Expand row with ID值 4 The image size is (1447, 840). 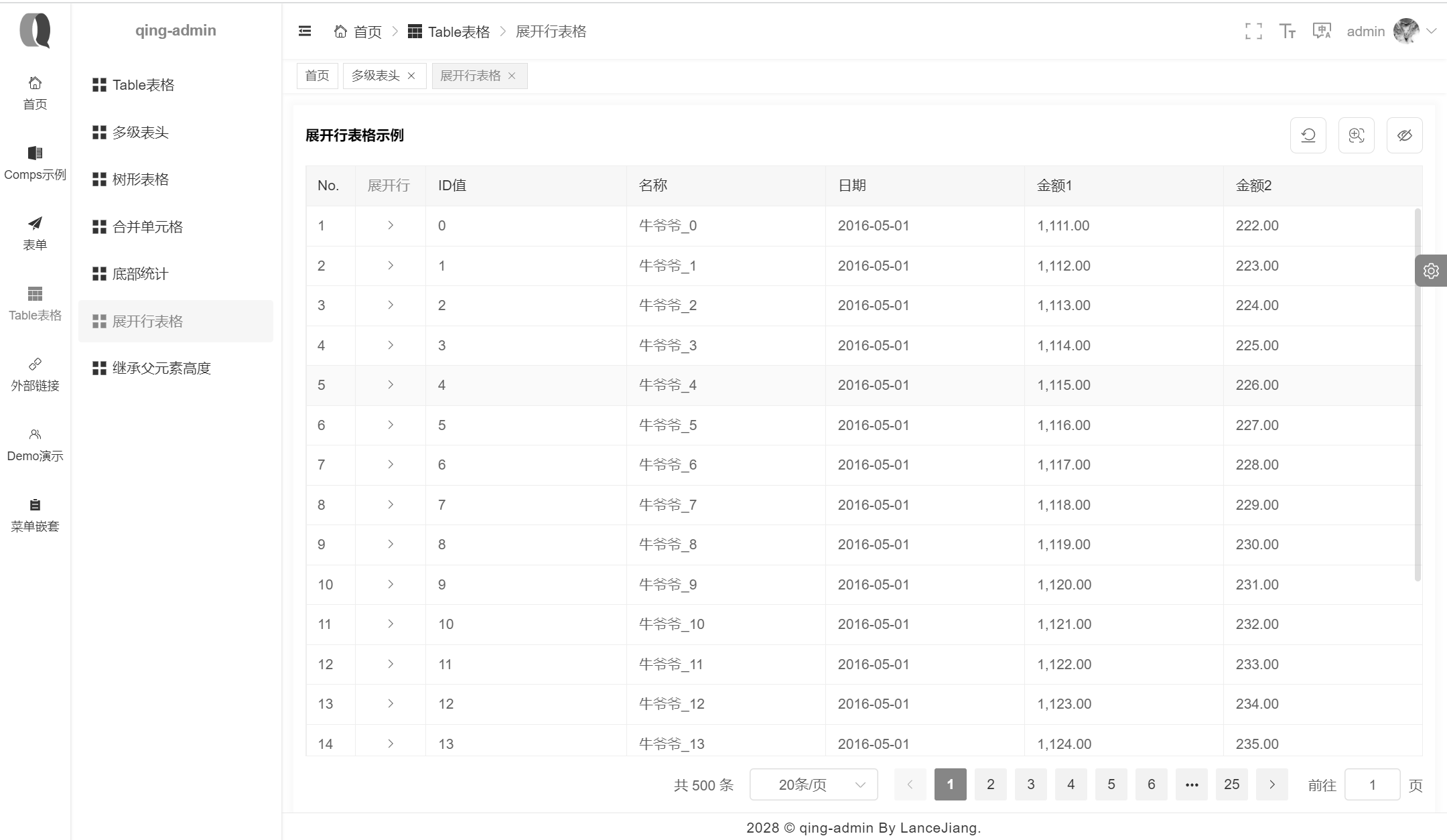coord(391,385)
